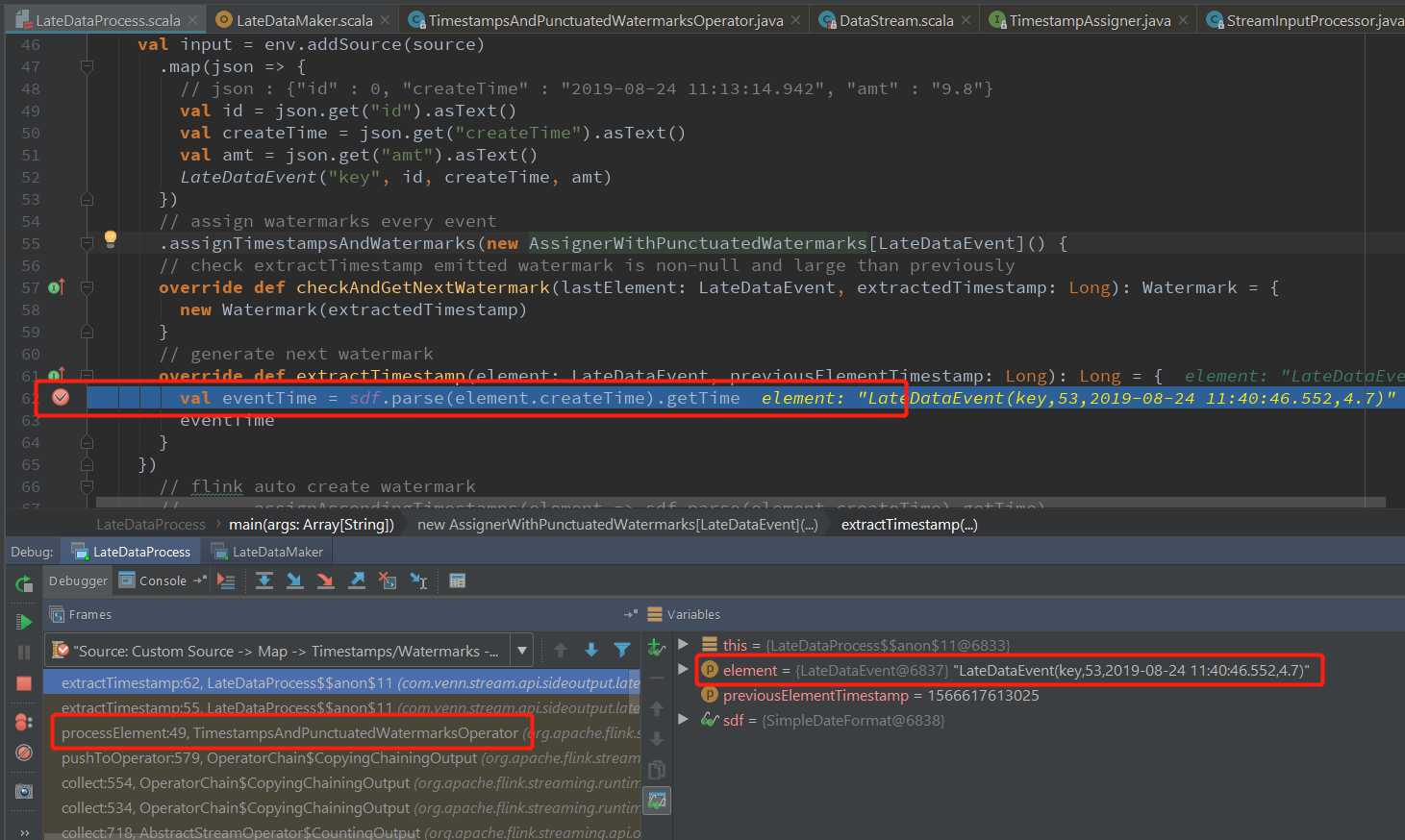The height and width of the screenshot is (840, 1405).
Task: Show more debug sidebar actions chevrons
Action: pyautogui.click(x=24, y=832)
